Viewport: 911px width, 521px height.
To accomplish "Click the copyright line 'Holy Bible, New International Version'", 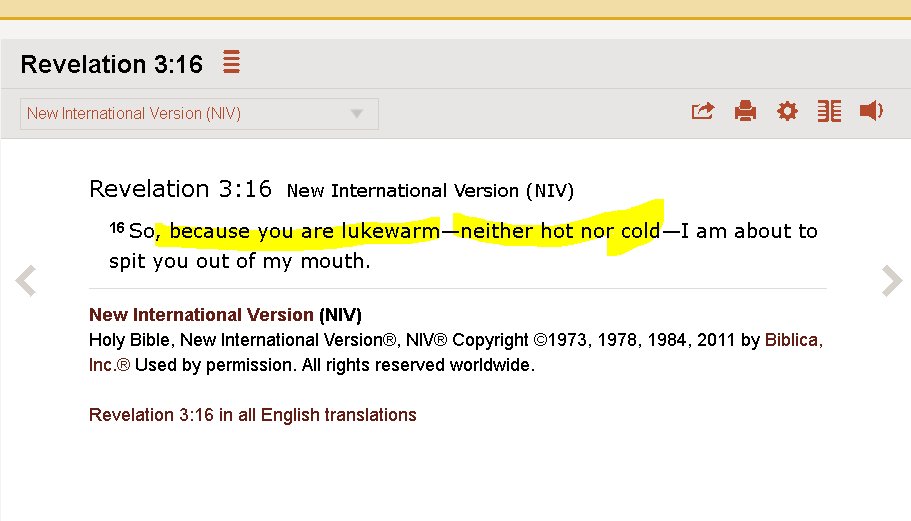I will click(x=243, y=340).
